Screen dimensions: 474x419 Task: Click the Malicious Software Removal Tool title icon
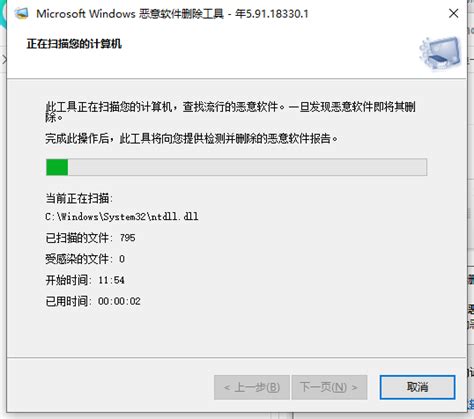[x=21, y=13]
